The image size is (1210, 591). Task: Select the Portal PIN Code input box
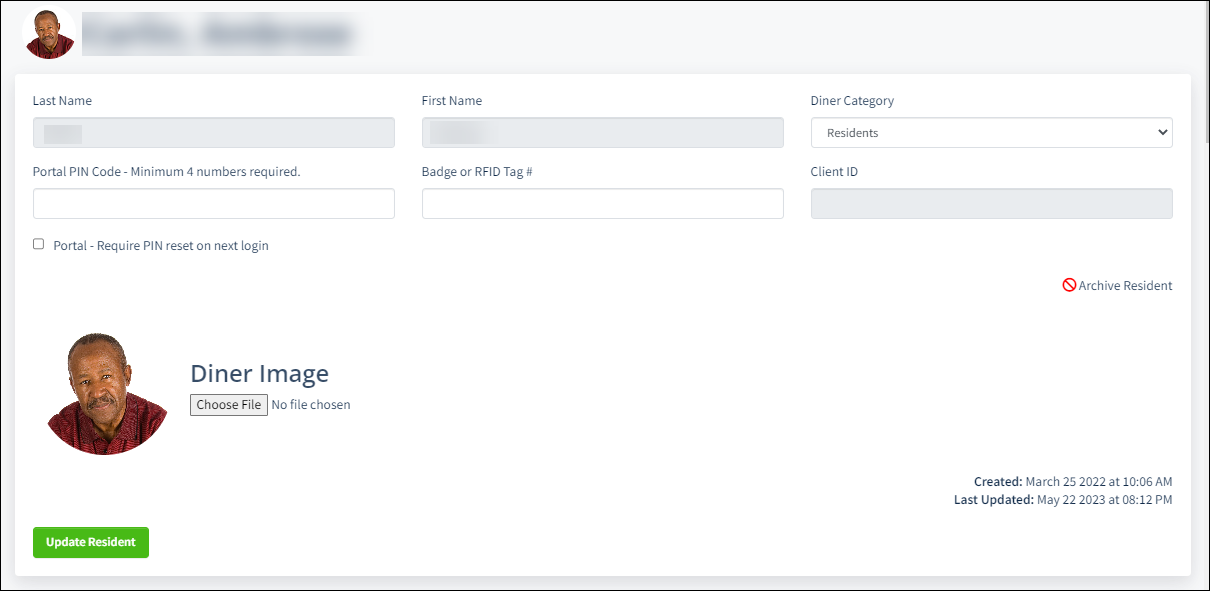pyautogui.click(x=213, y=203)
